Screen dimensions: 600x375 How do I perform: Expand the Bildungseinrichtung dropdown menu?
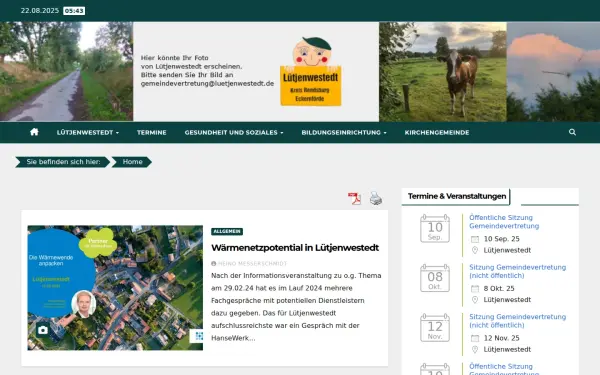click(344, 132)
